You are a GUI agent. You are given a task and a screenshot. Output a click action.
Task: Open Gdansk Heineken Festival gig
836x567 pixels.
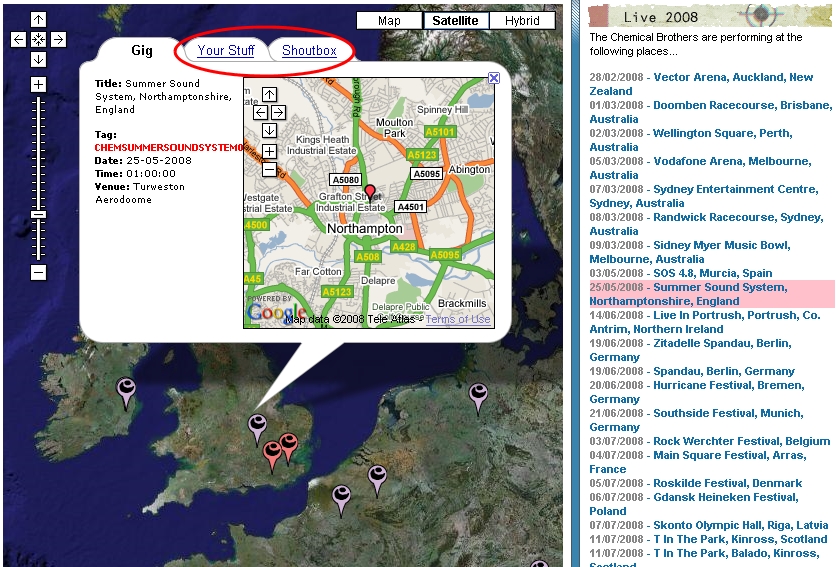694,504
